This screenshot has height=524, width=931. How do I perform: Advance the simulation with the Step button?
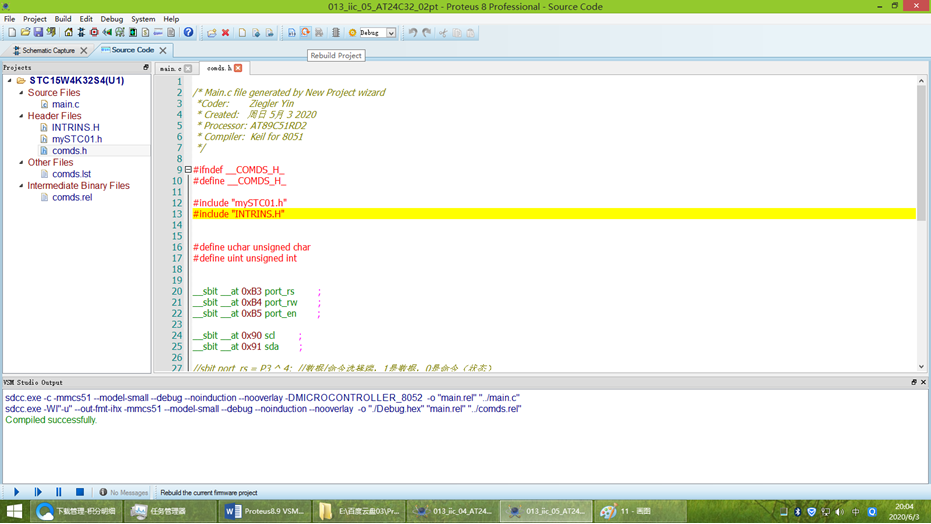point(38,492)
